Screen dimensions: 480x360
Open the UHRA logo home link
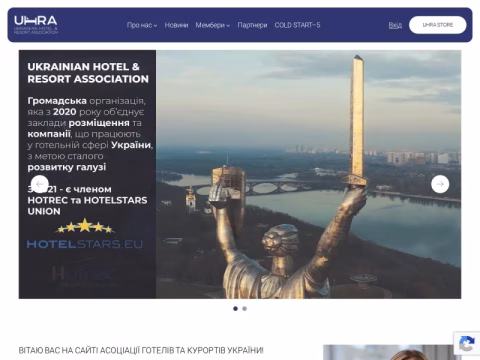pyautogui.click(x=36, y=25)
